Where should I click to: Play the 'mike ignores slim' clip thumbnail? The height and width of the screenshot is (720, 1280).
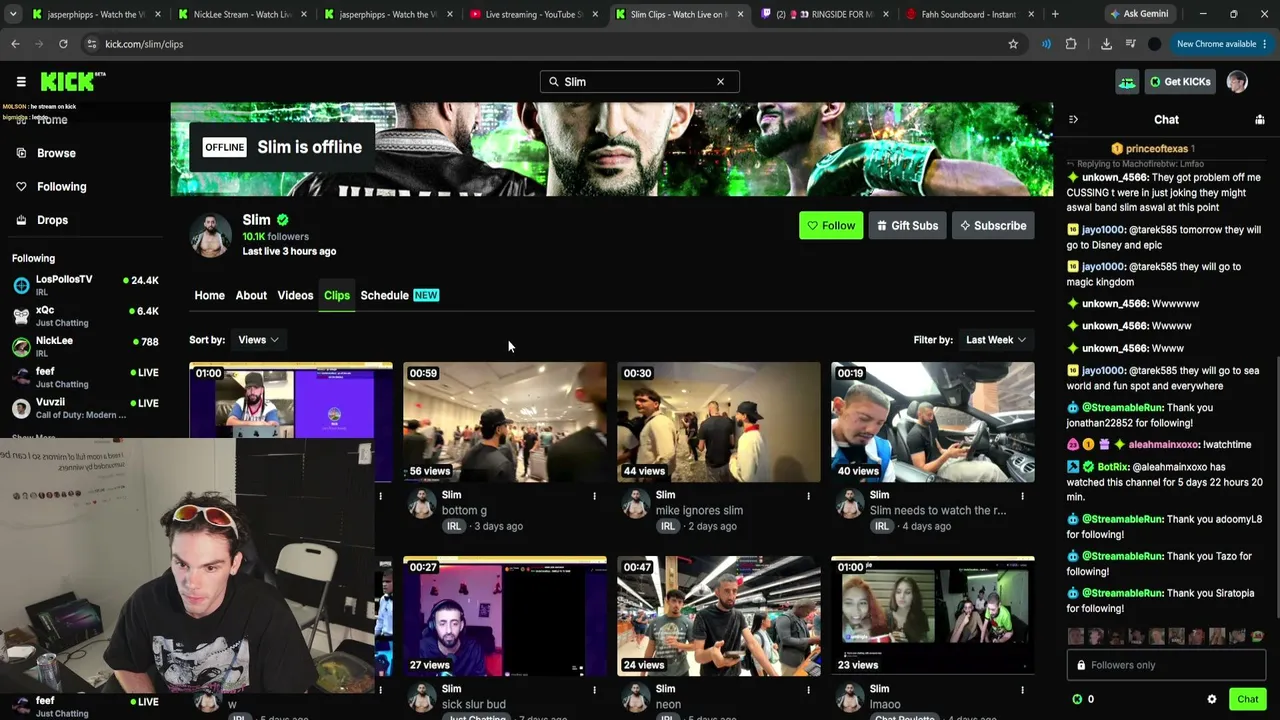pyautogui.click(x=719, y=422)
